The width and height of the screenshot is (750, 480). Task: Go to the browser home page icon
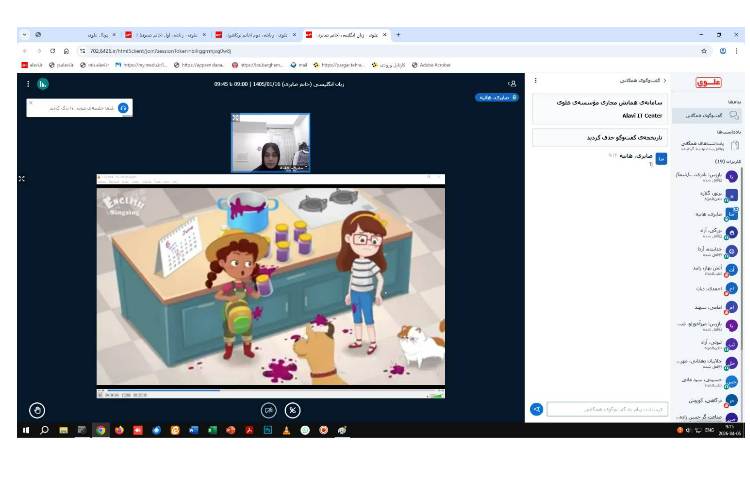tap(66, 51)
